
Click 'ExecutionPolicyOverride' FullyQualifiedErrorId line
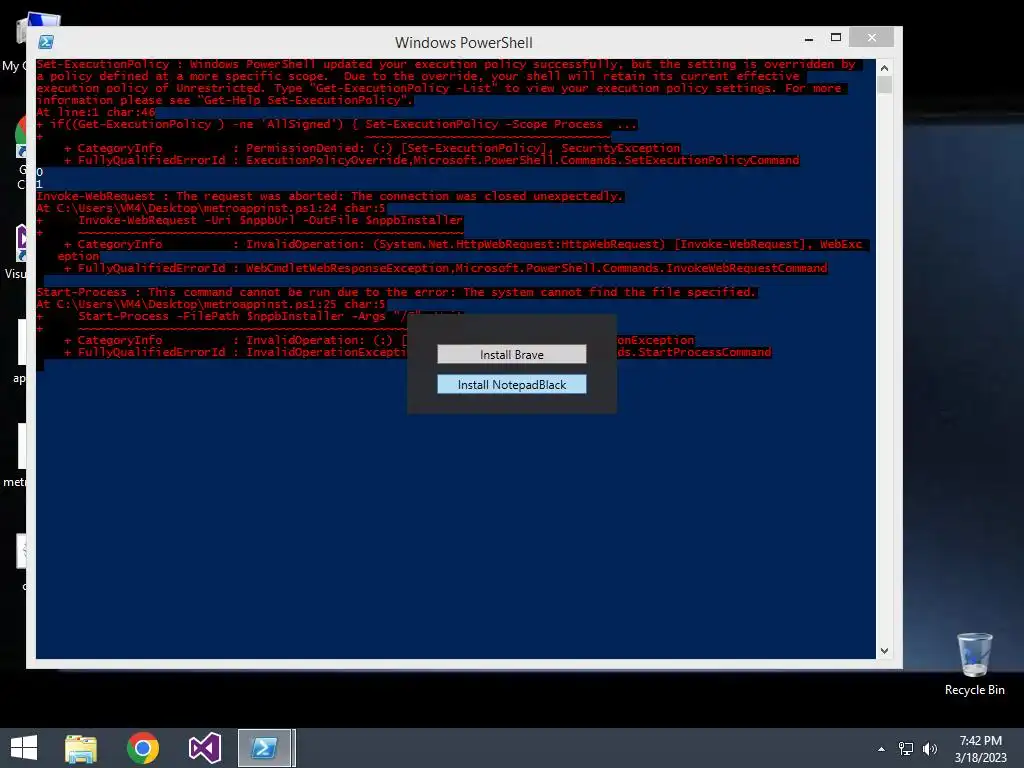pyautogui.click(x=432, y=160)
